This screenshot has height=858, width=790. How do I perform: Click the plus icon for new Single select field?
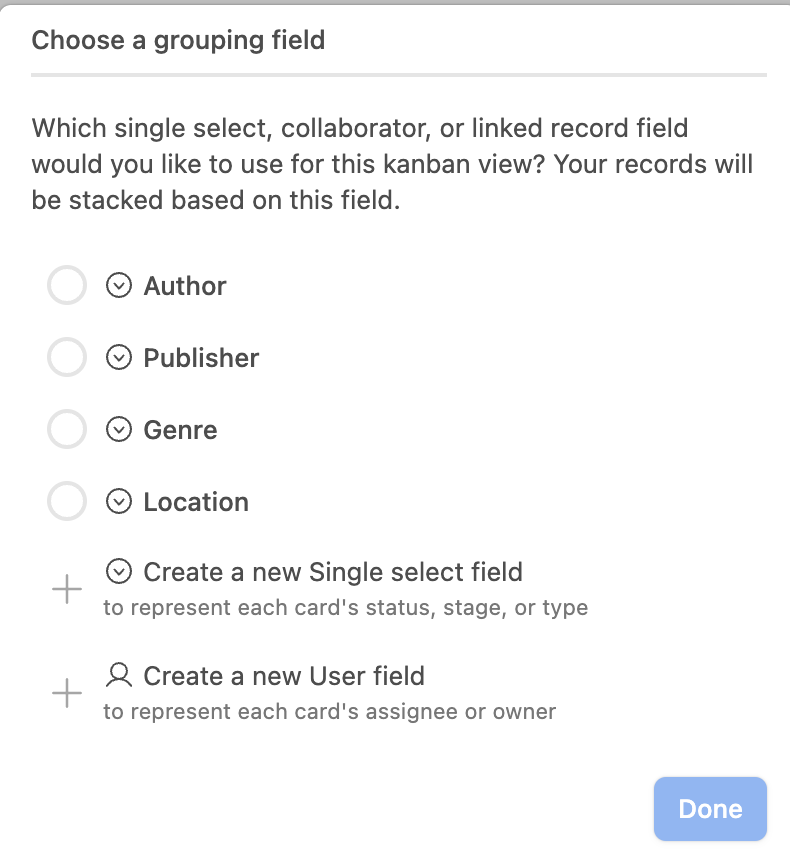[67, 590]
